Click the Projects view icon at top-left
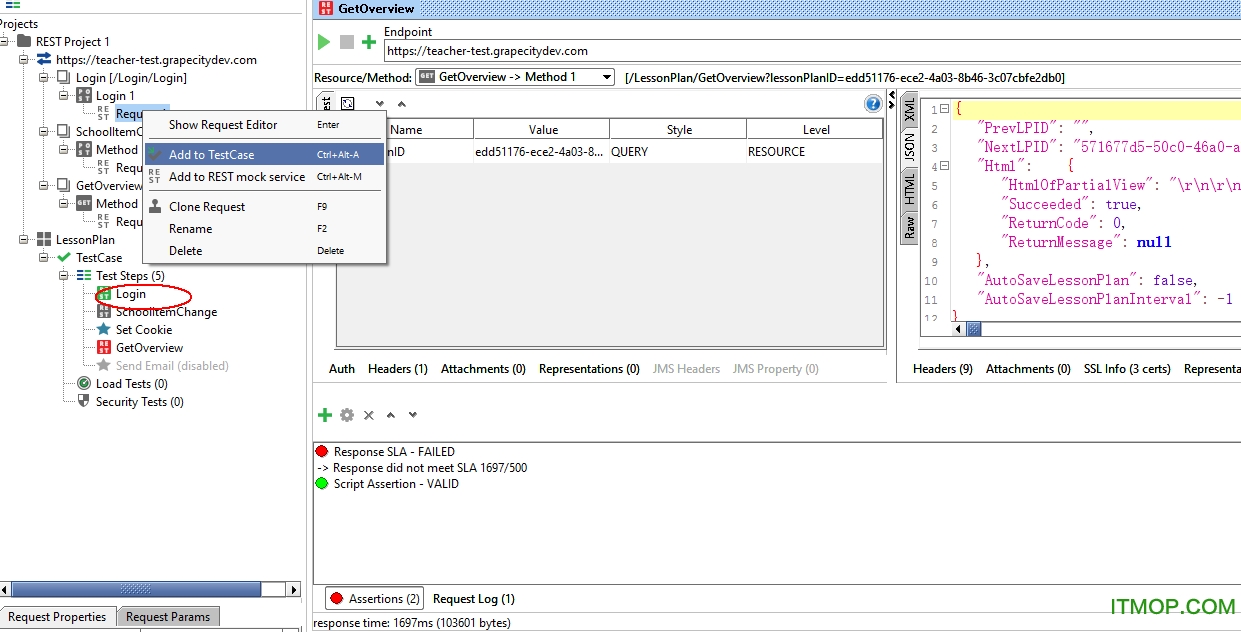Image resolution: width=1241 pixels, height=632 pixels. point(13,5)
